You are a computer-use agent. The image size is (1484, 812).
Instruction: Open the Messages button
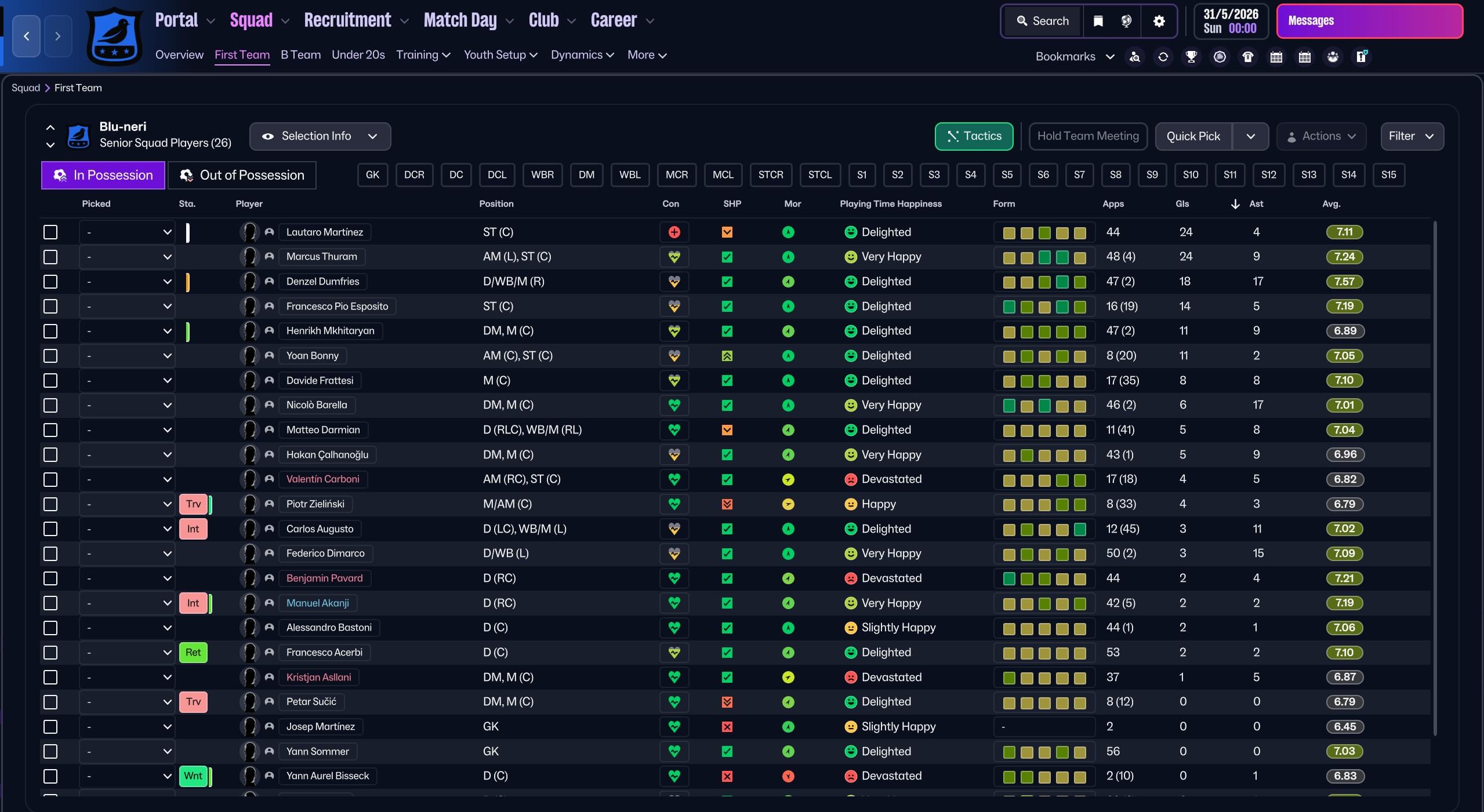coord(1369,21)
